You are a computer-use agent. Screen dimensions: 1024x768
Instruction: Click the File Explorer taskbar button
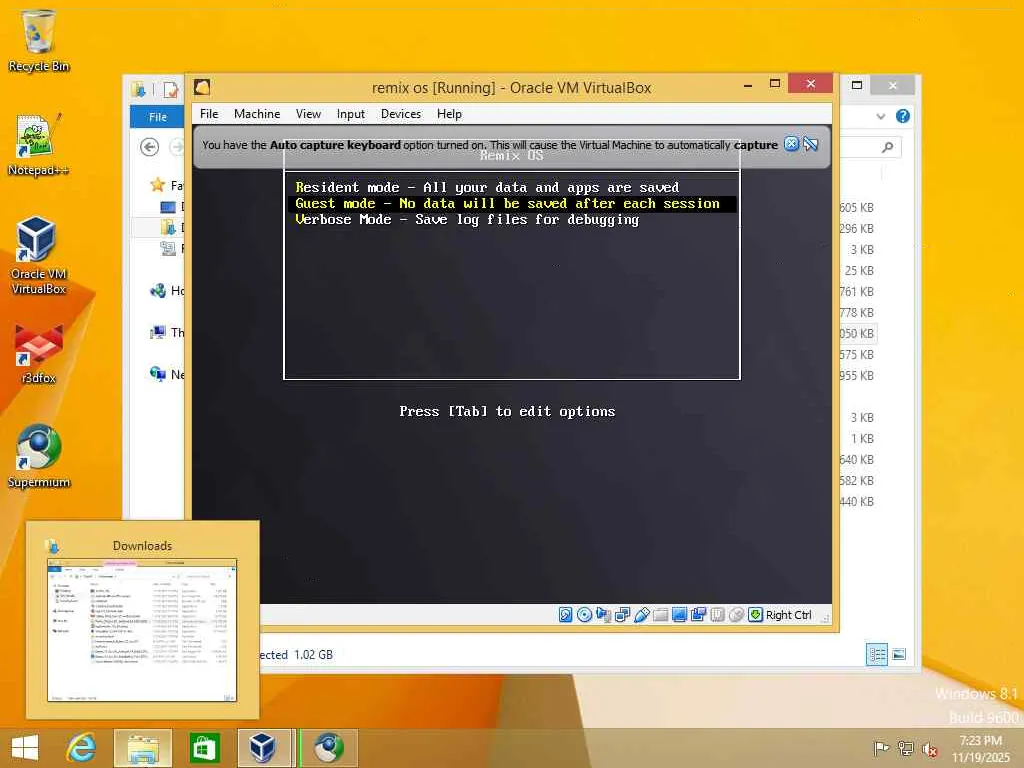coord(143,748)
